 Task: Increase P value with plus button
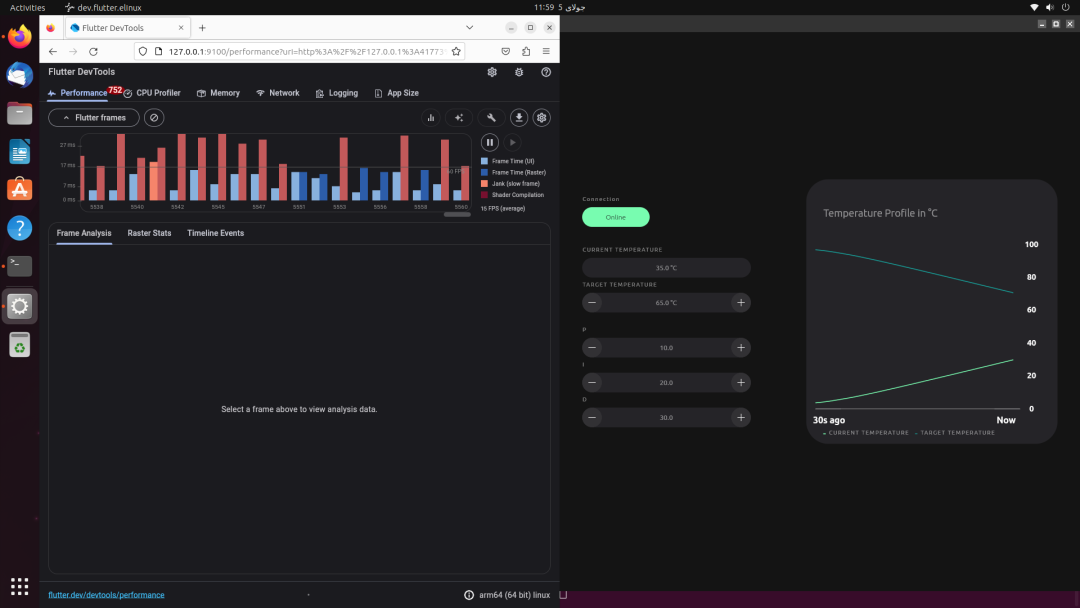741,348
